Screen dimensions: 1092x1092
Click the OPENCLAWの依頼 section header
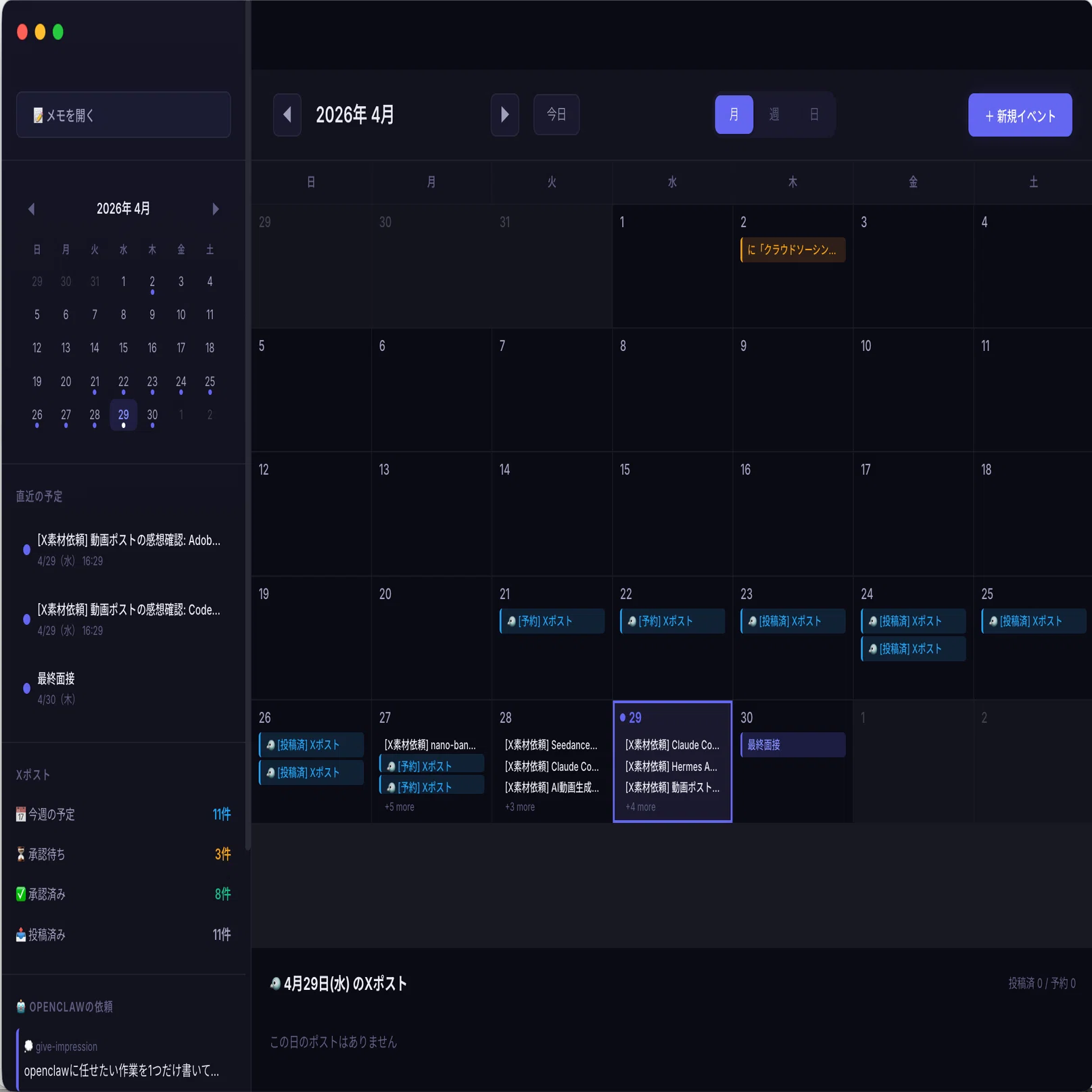pos(65,1007)
